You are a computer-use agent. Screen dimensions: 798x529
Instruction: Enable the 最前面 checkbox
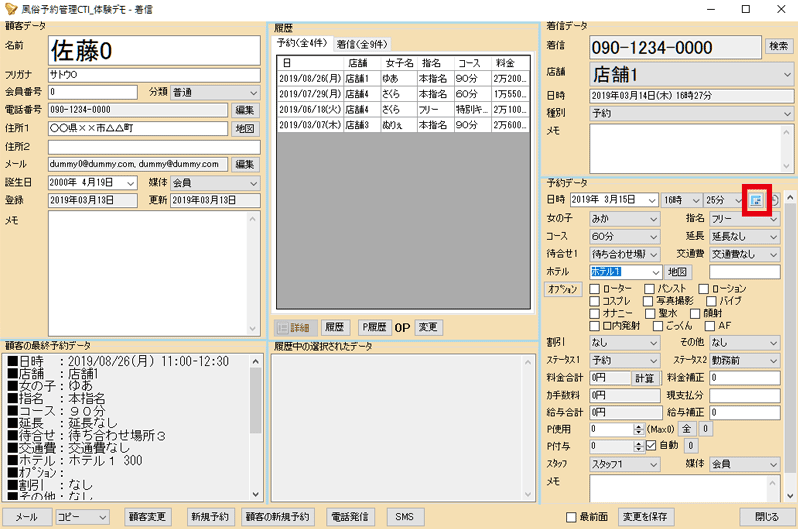click(572, 517)
